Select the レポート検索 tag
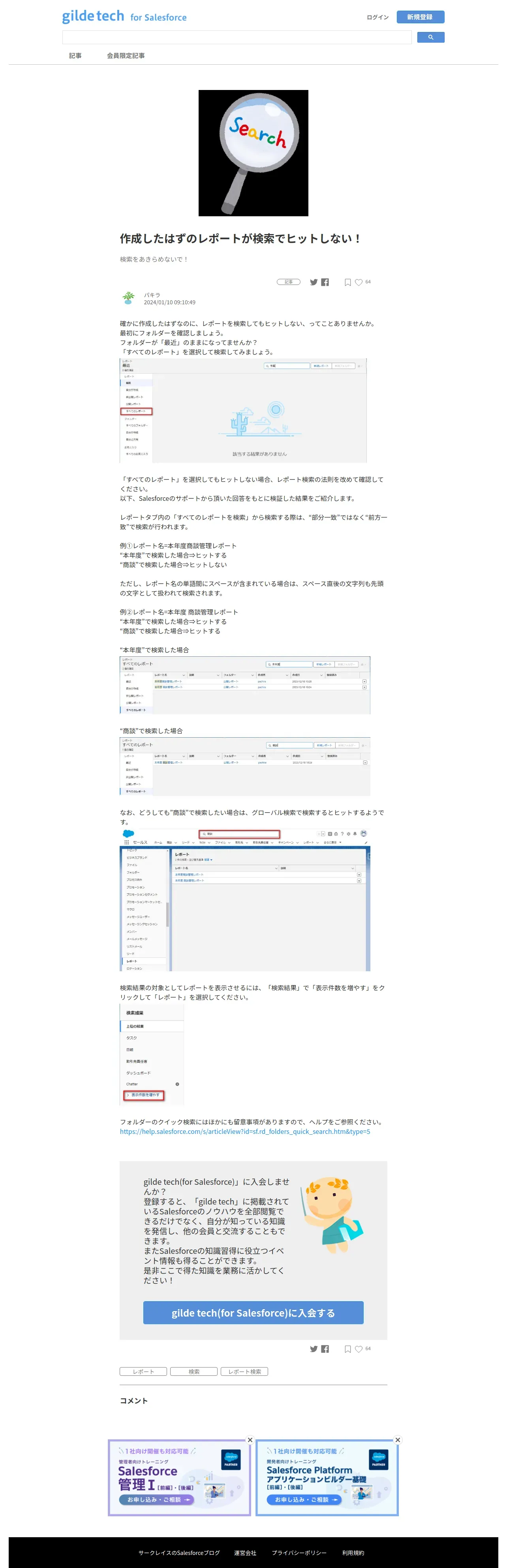Image resolution: width=507 pixels, height=1568 pixels. 245,1371
